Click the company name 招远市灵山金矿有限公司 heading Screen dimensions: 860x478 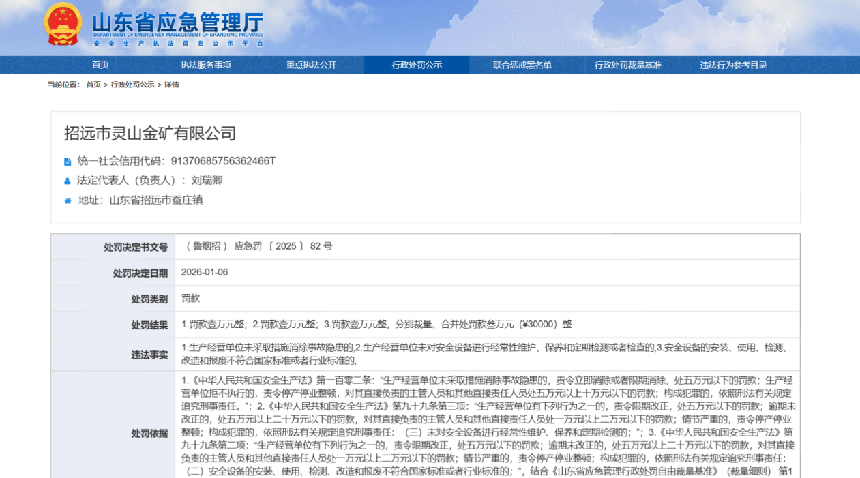[150, 133]
